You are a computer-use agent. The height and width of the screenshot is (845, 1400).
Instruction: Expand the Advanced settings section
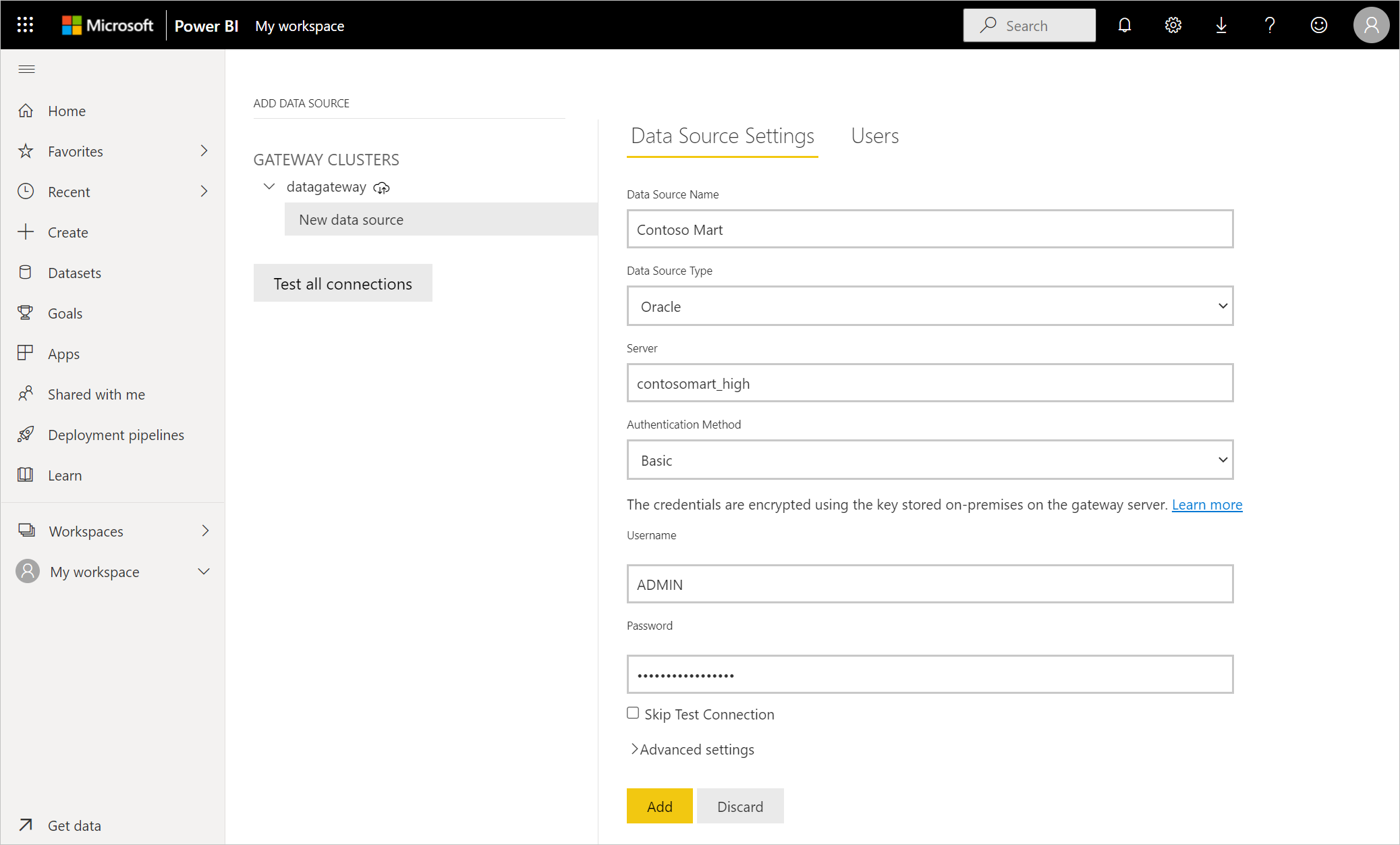tap(693, 749)
